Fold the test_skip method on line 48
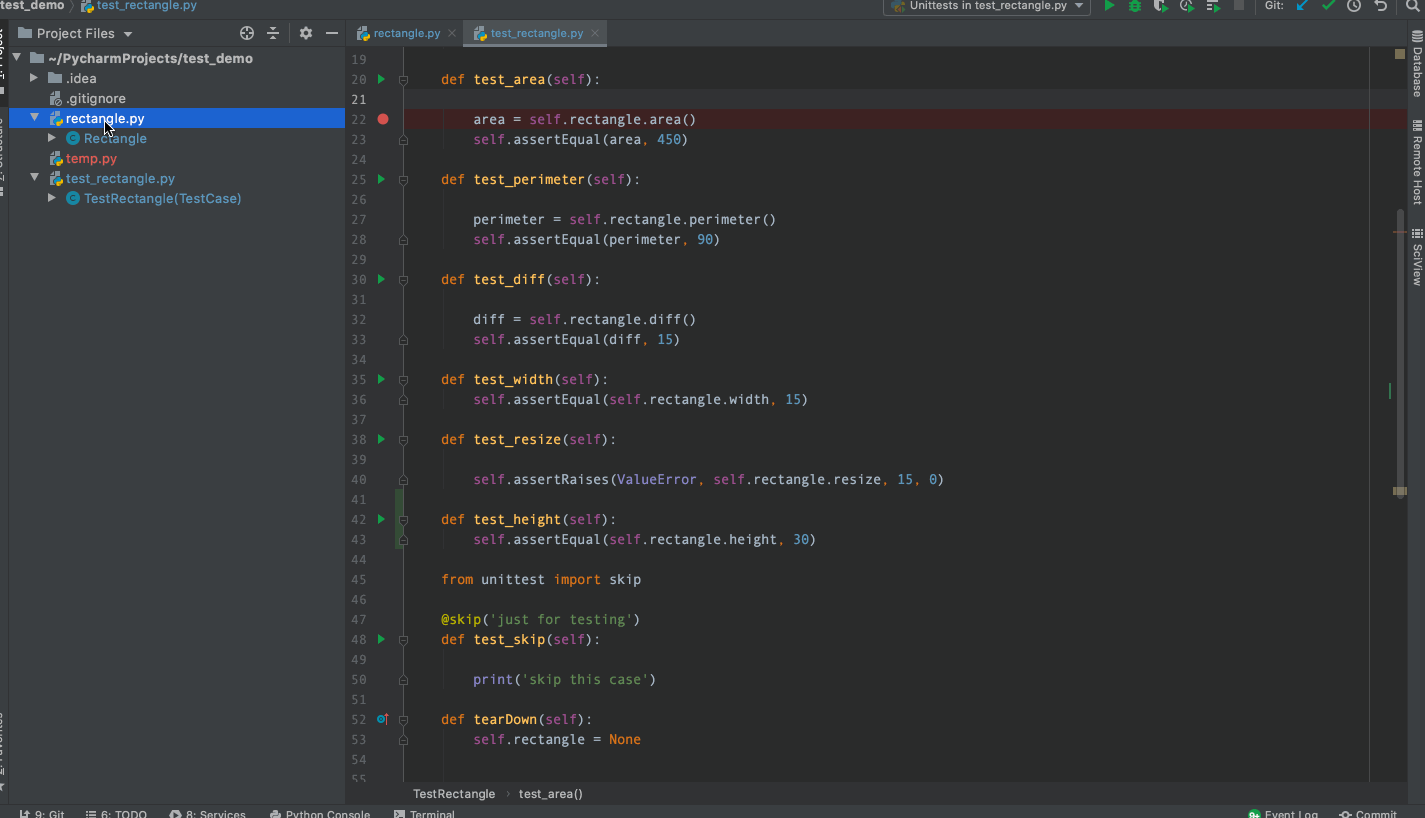 [403, 639]
